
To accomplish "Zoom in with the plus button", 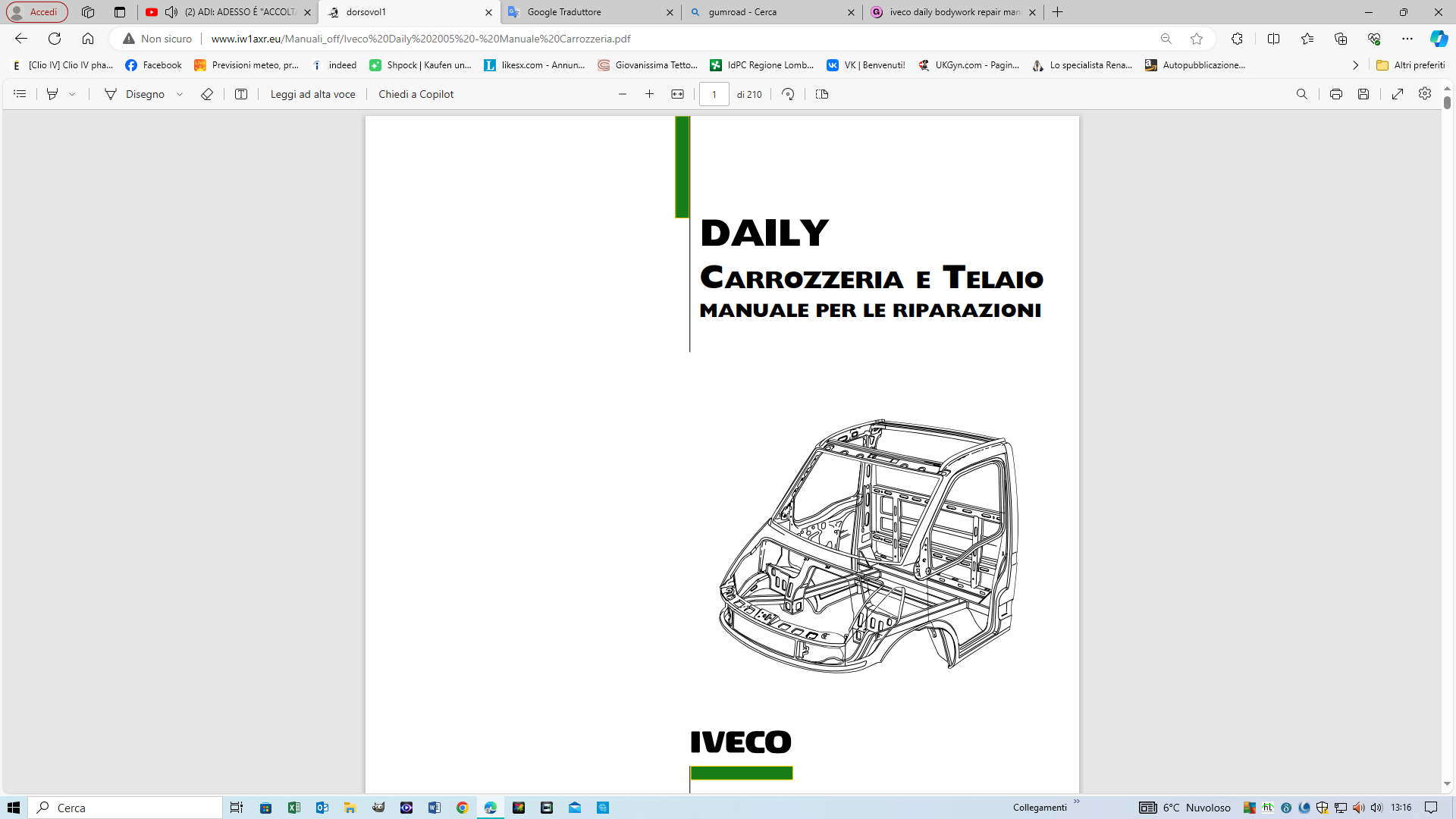I will 649,94.
